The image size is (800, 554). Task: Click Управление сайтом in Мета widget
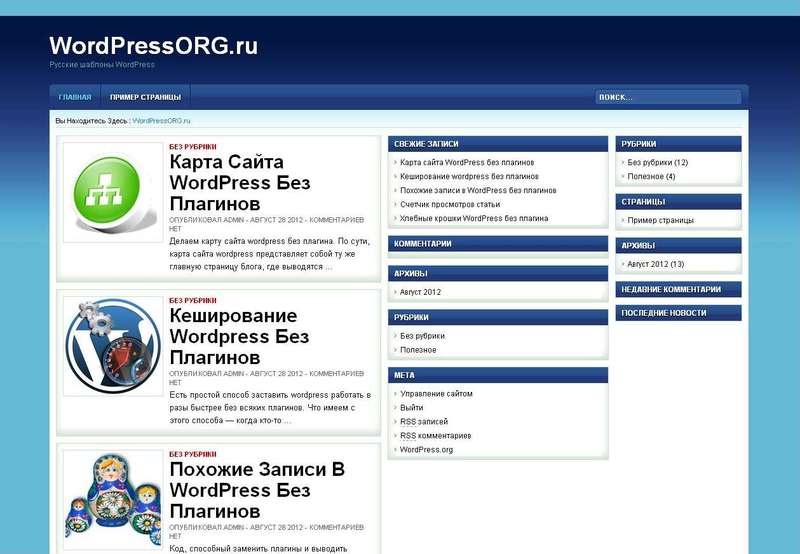(436, 394)
